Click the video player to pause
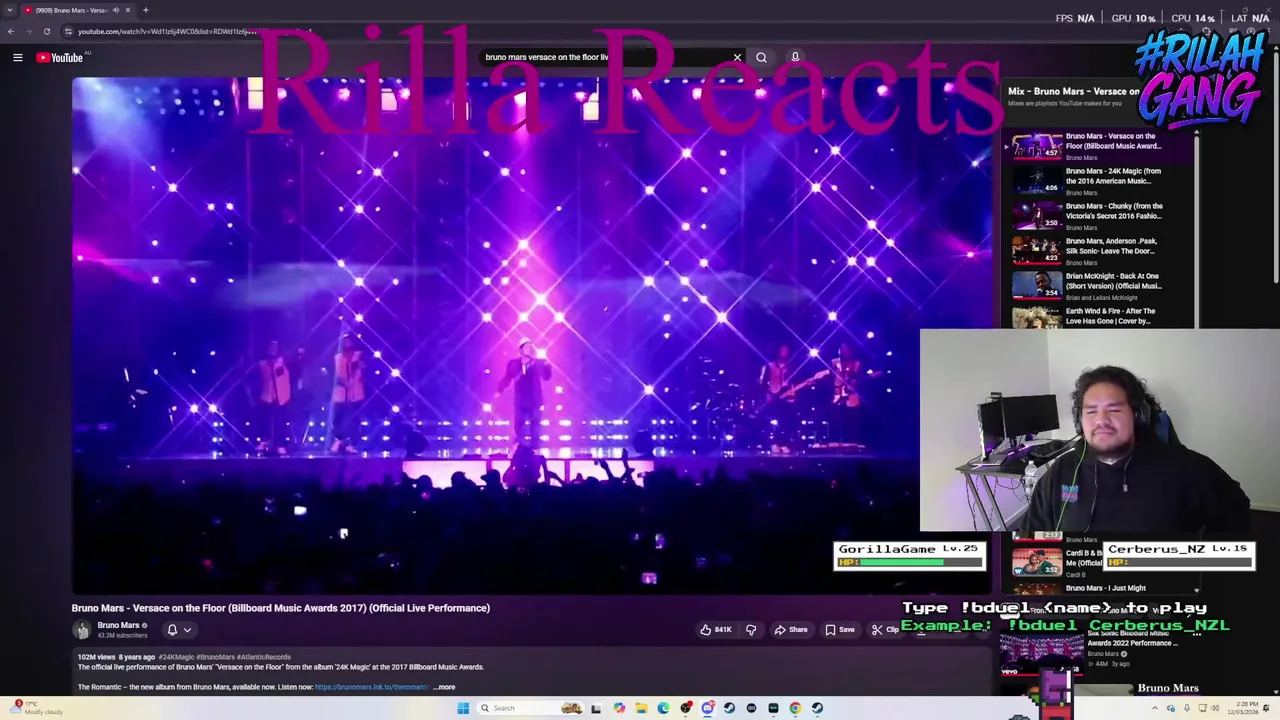 click(530, 335)
